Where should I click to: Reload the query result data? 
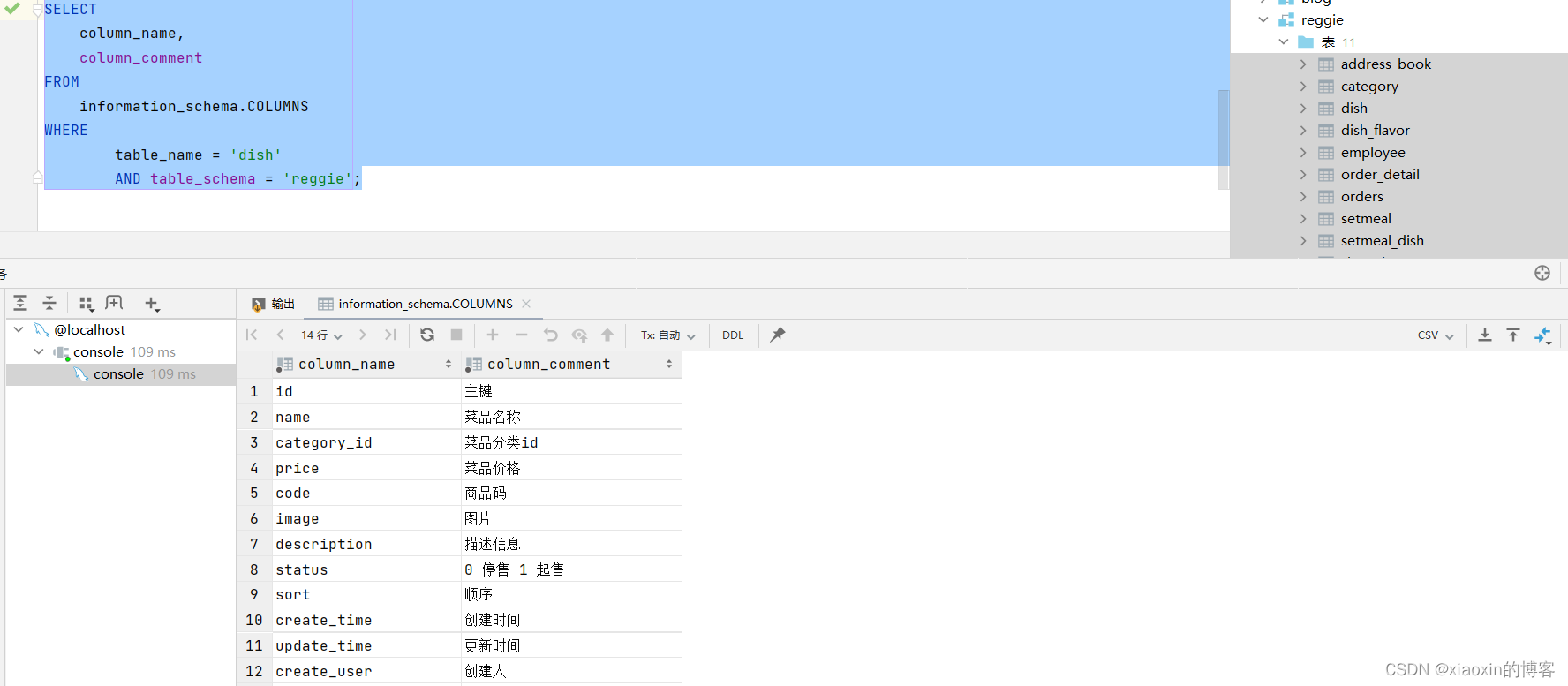click(427, 335)
